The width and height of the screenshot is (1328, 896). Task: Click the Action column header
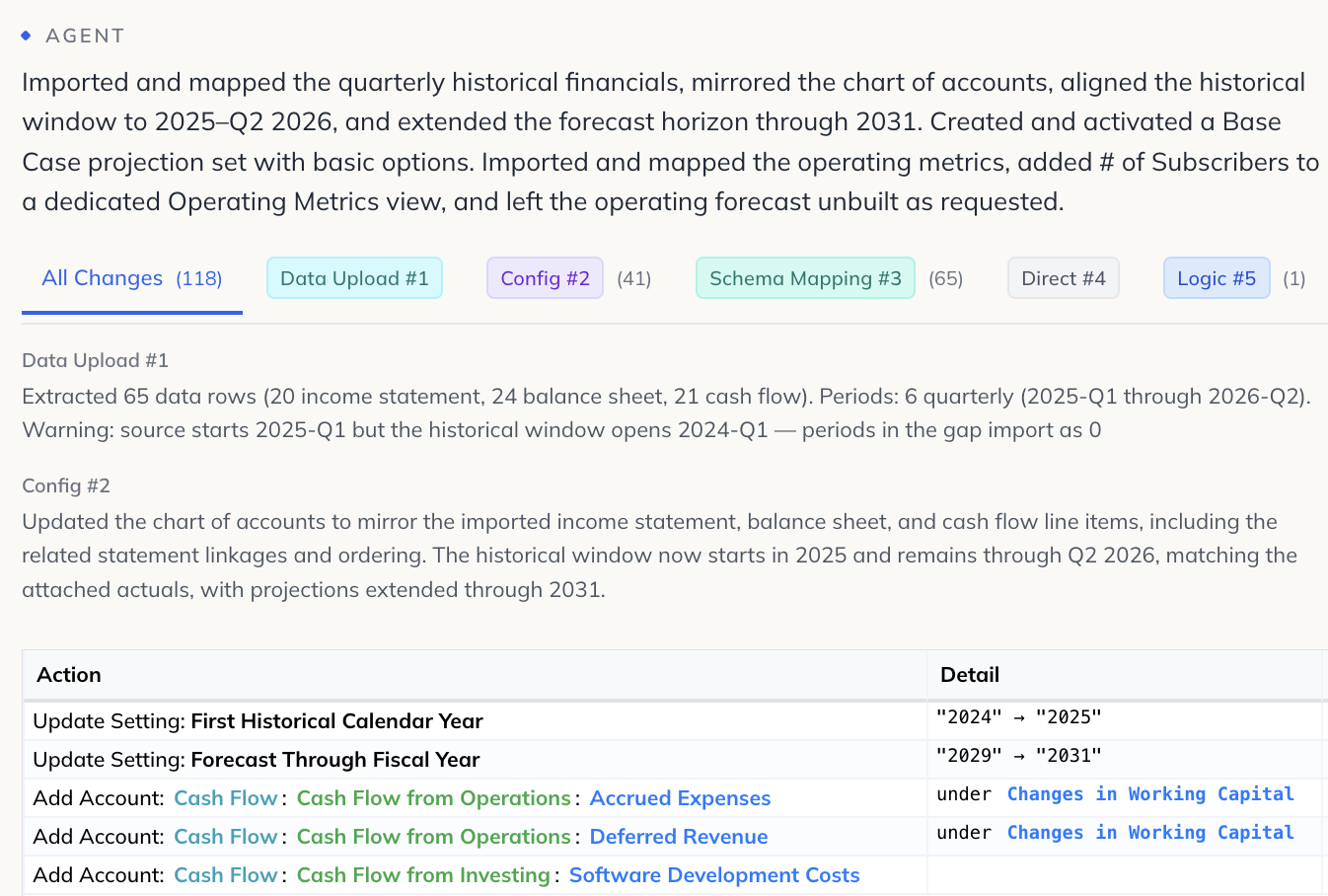click(x=69, y=675)
